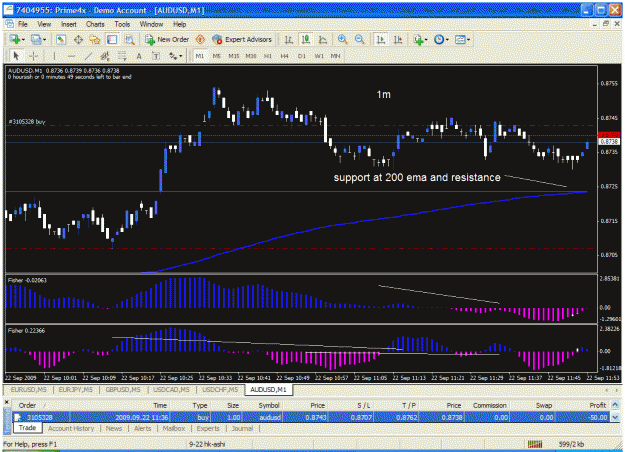Select order row 3105328
This screenshot has width=625, height=452.
(311, 417)
